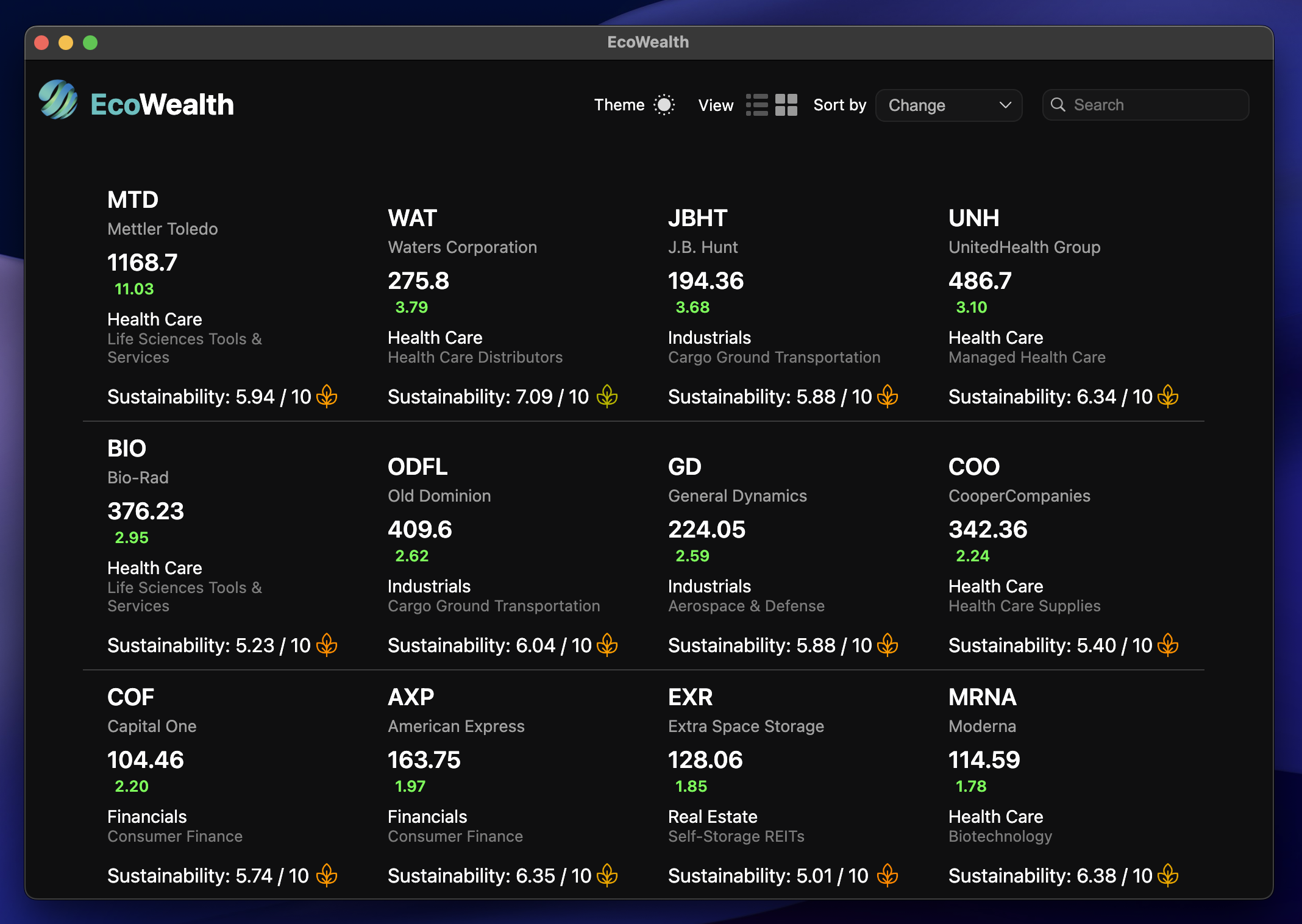Screen dimensions: 1302x924
Task: Click the leaf icon on MTD sustainability
Action: (x=327, y=396)
